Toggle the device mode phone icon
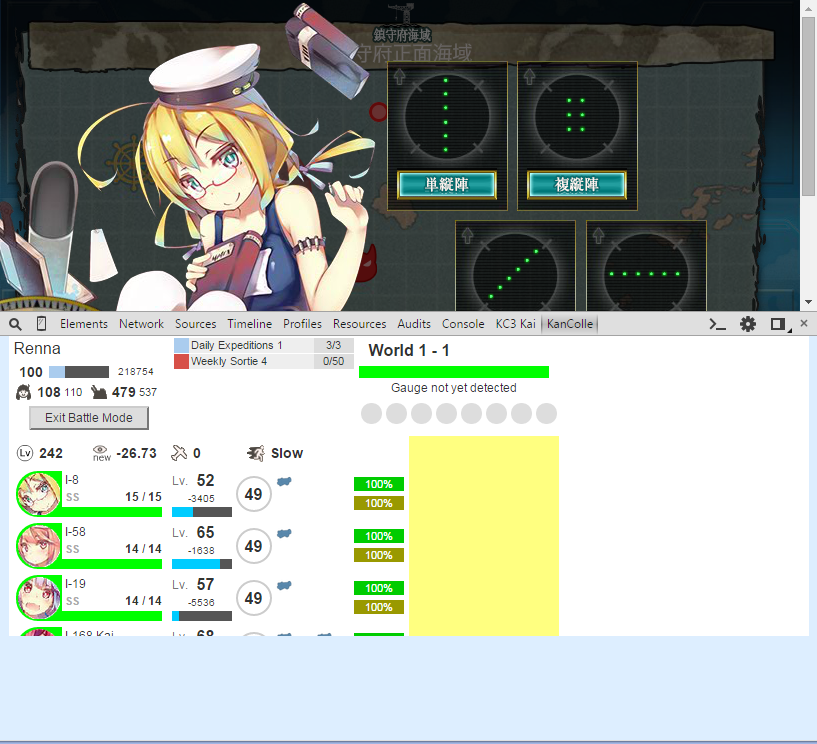 tap(41, 324)
